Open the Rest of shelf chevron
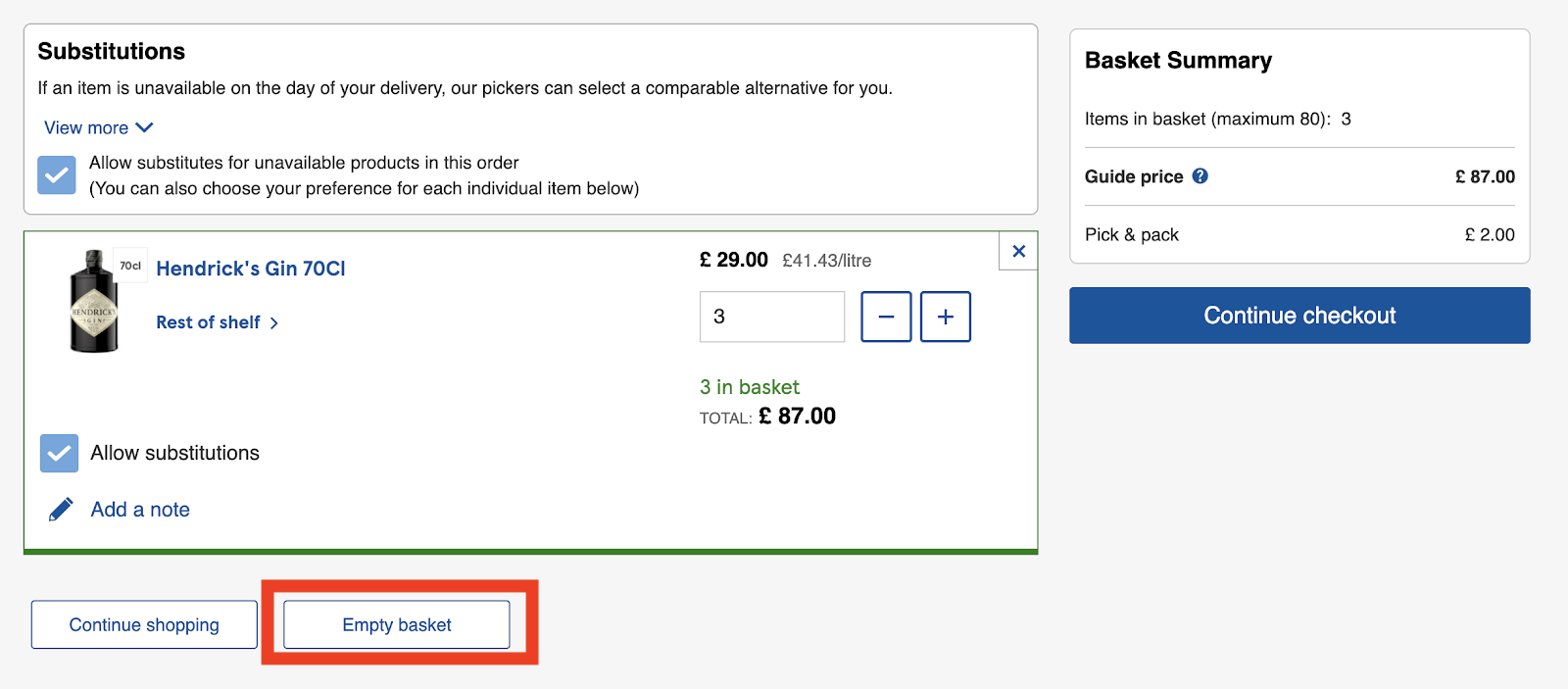The width and height of the screenshot is (1568, 689). pyautogui.click(x=274, y=322)
